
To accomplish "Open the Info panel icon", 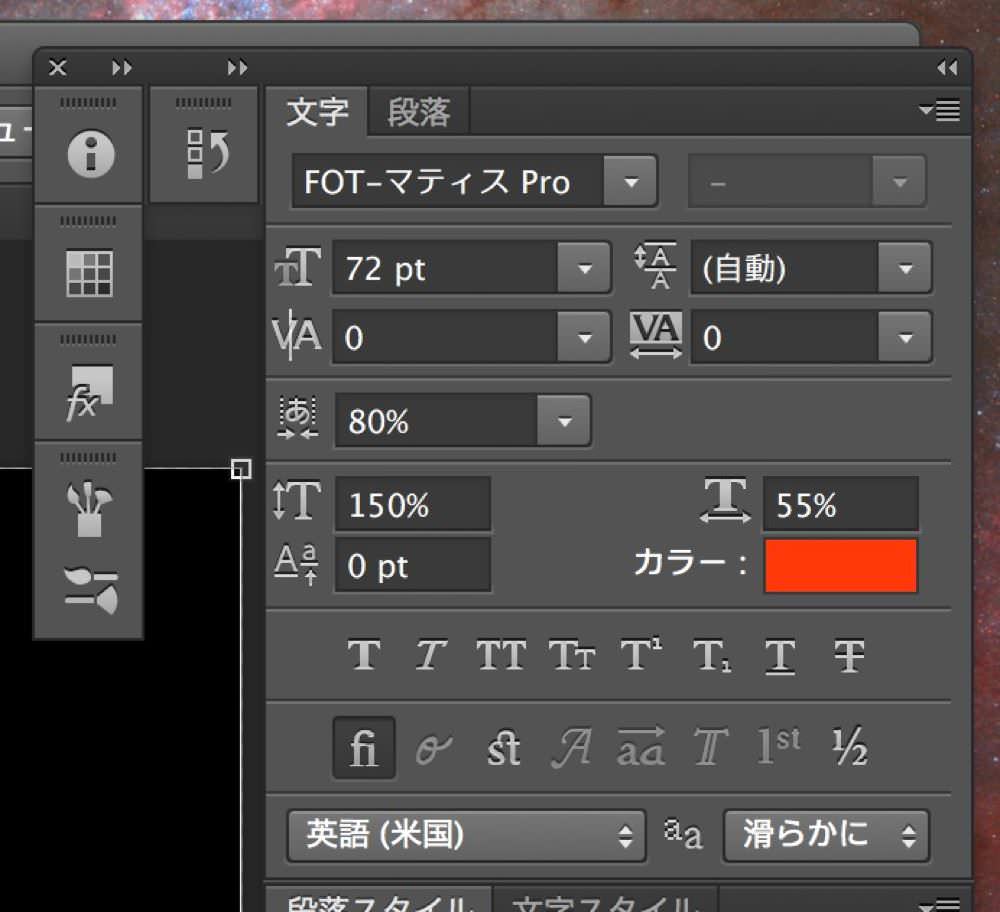I will pyautogui.click(x=91, y=154).
